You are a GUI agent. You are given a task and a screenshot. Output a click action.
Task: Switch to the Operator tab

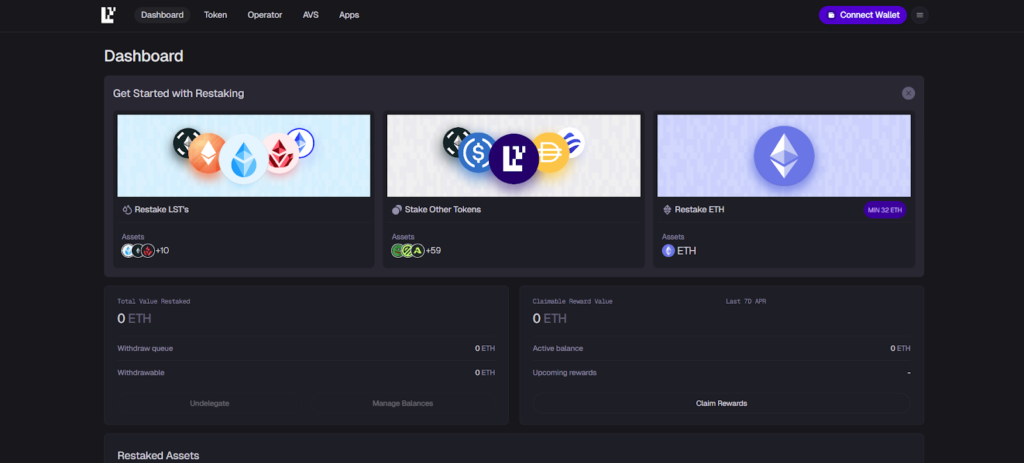click(265, 15)
